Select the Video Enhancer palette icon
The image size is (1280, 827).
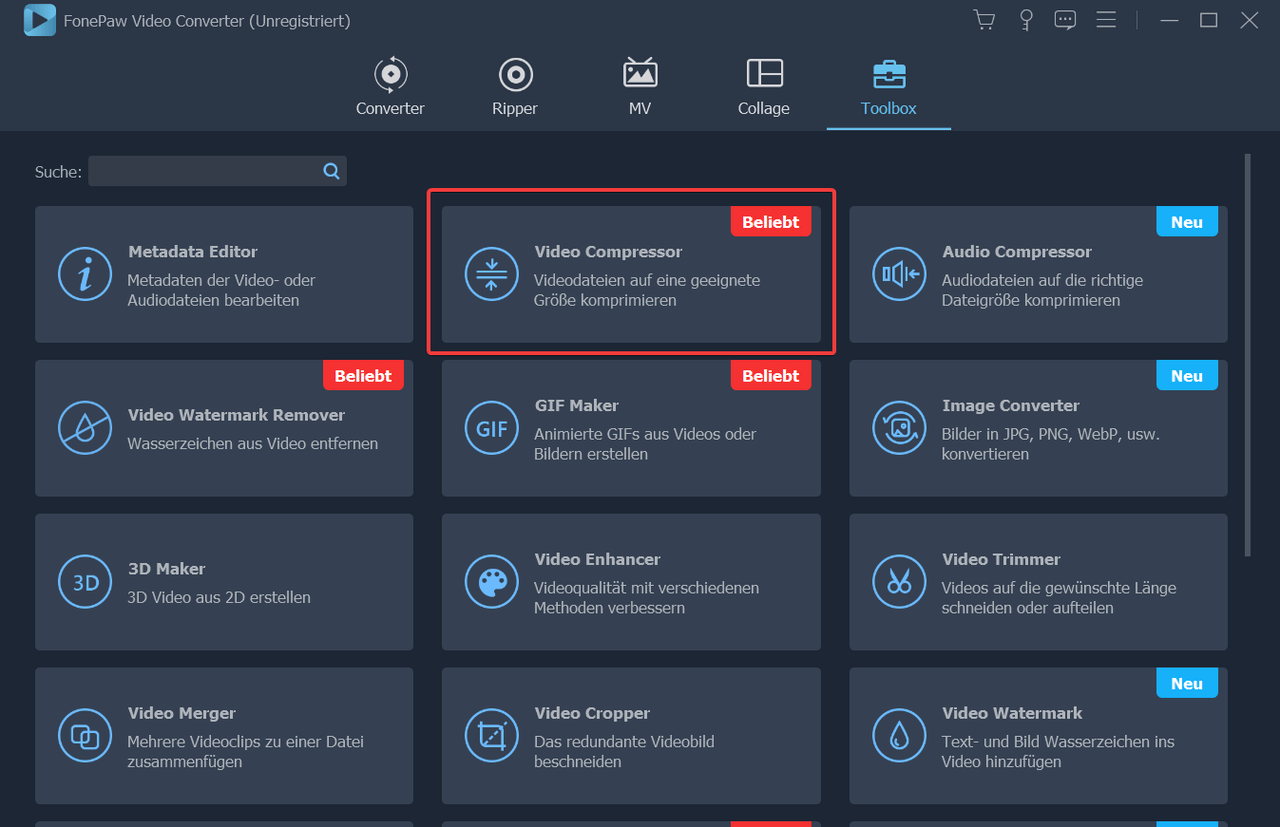coord(491,582)
